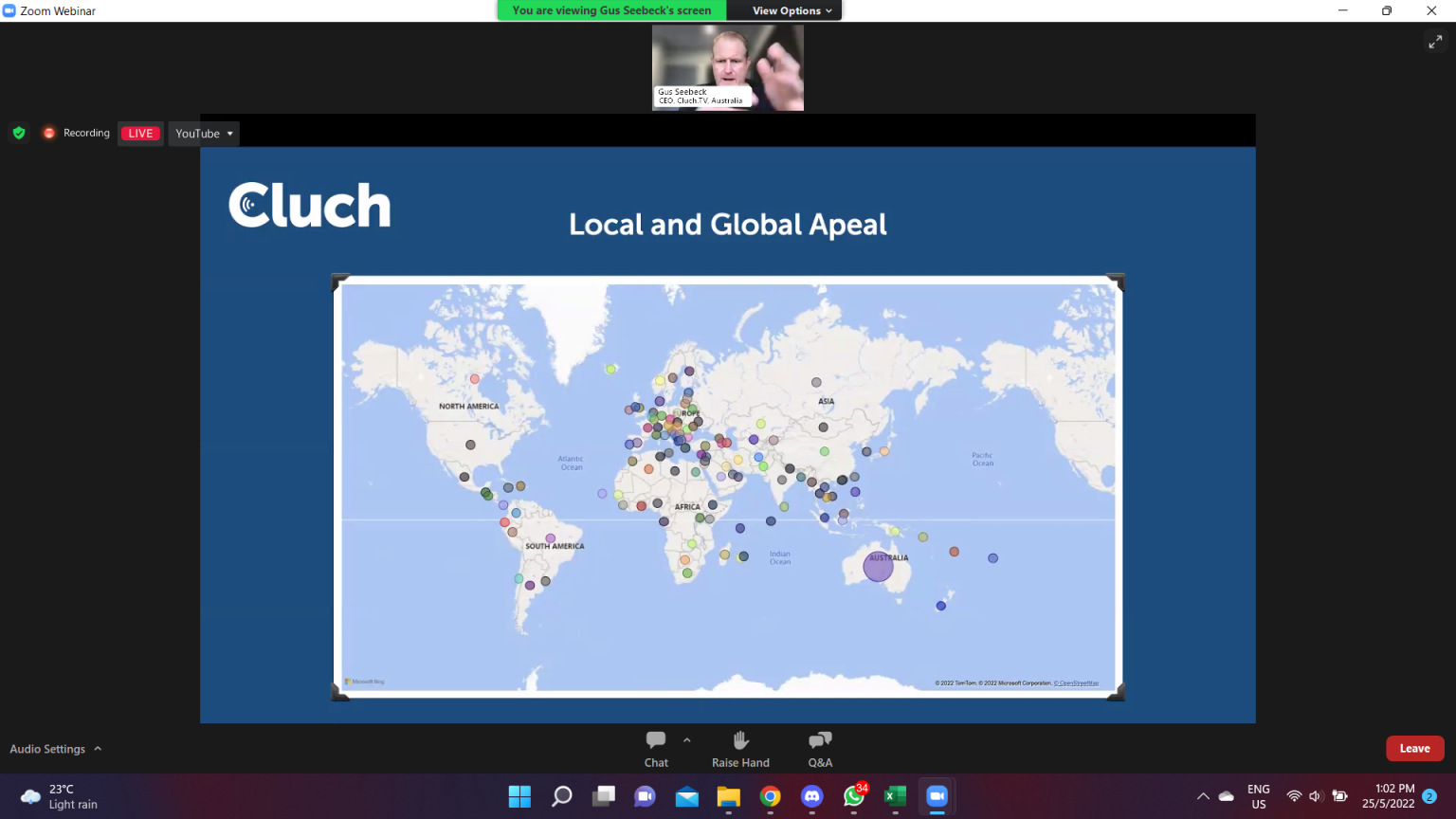The height and width of the screenshot is (819, 1456).
Task: Click the Q&A icon
Action: coord(819,748)
